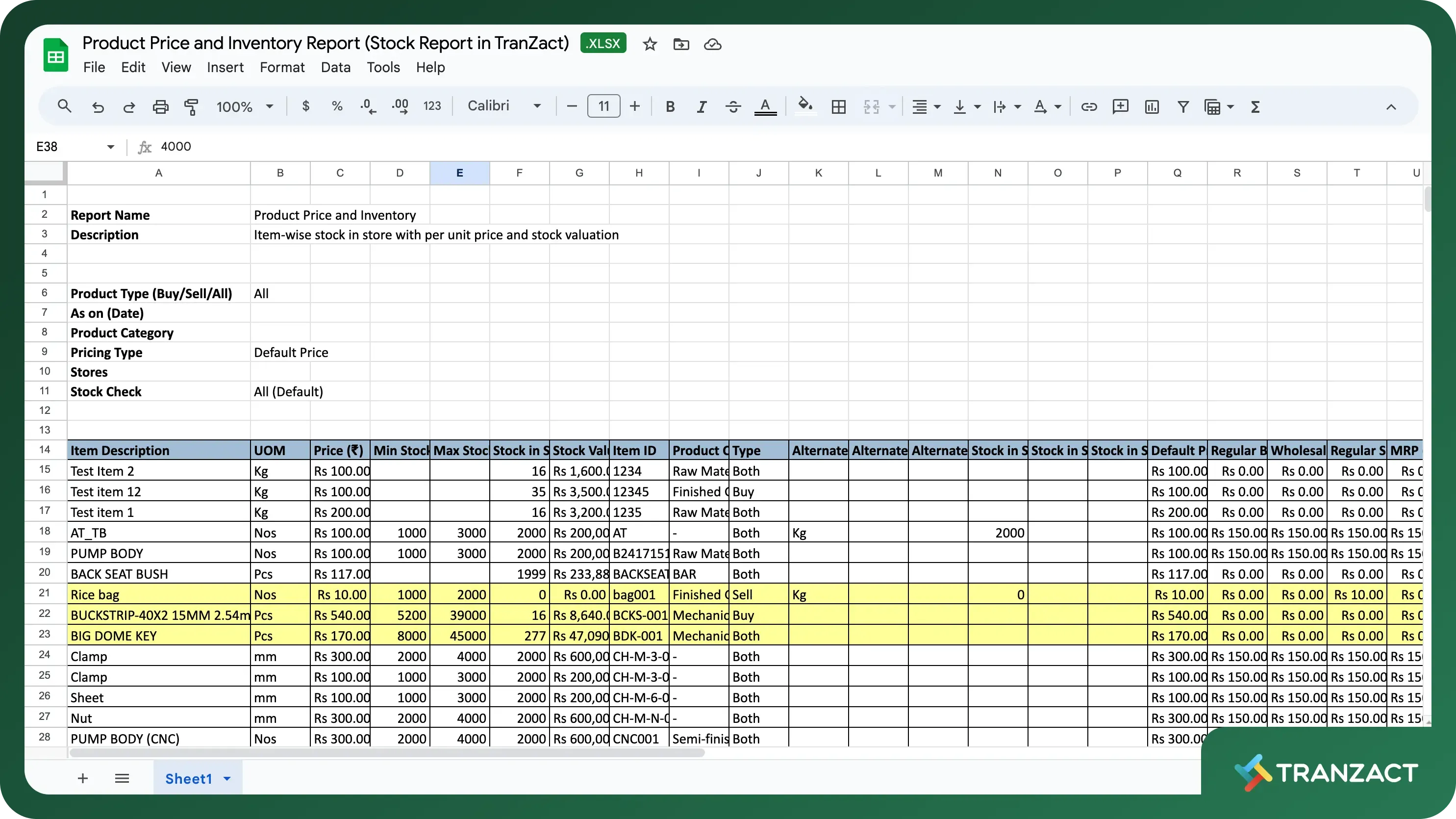Screen dimensions: 1456x819
Task: Open the all sheets list
Action: coord(122,778)
